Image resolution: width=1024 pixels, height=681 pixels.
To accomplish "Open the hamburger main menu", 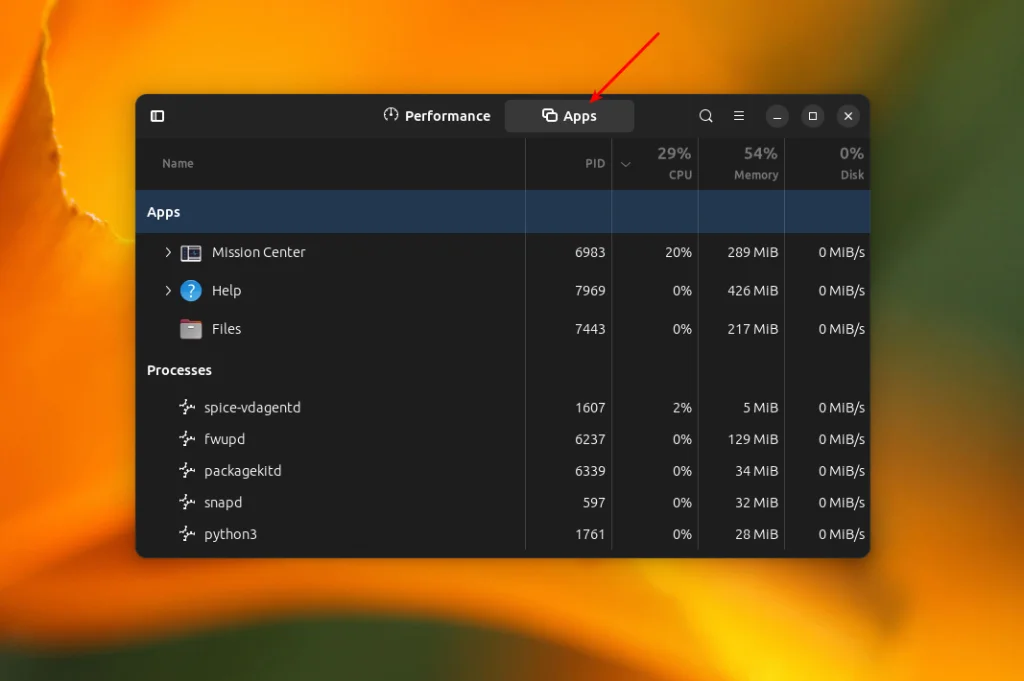I will [x=739, y=116].
